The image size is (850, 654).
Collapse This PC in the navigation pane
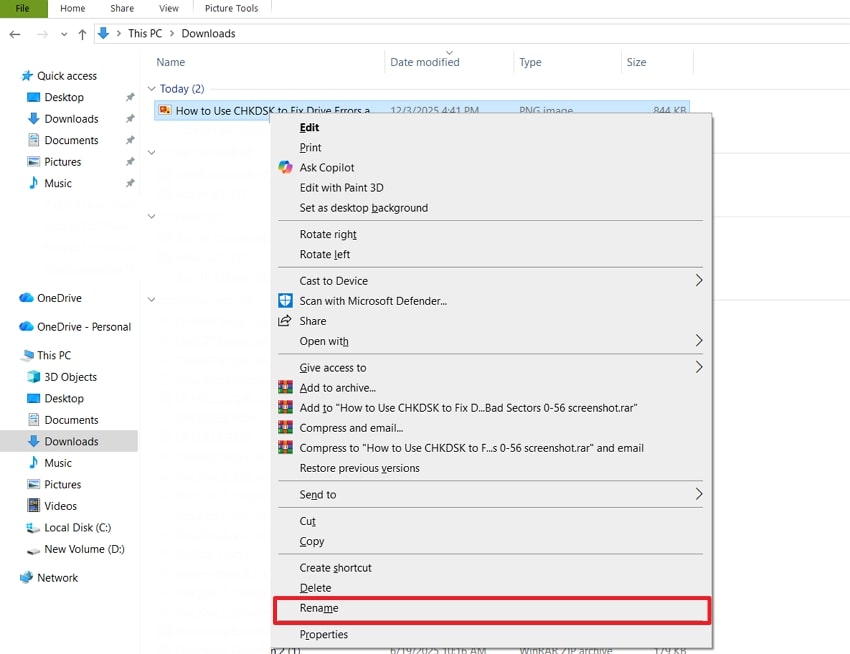pos(13,354)
